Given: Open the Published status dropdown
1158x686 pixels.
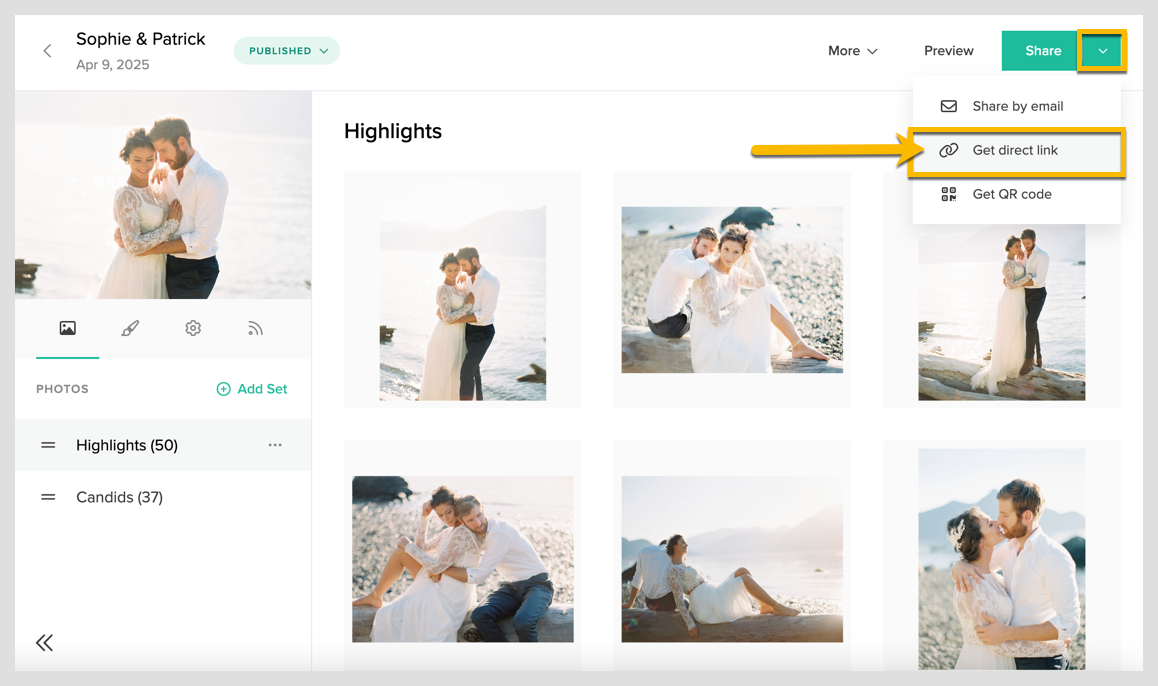Looking at the screenshot, I should tap(287, 51).
